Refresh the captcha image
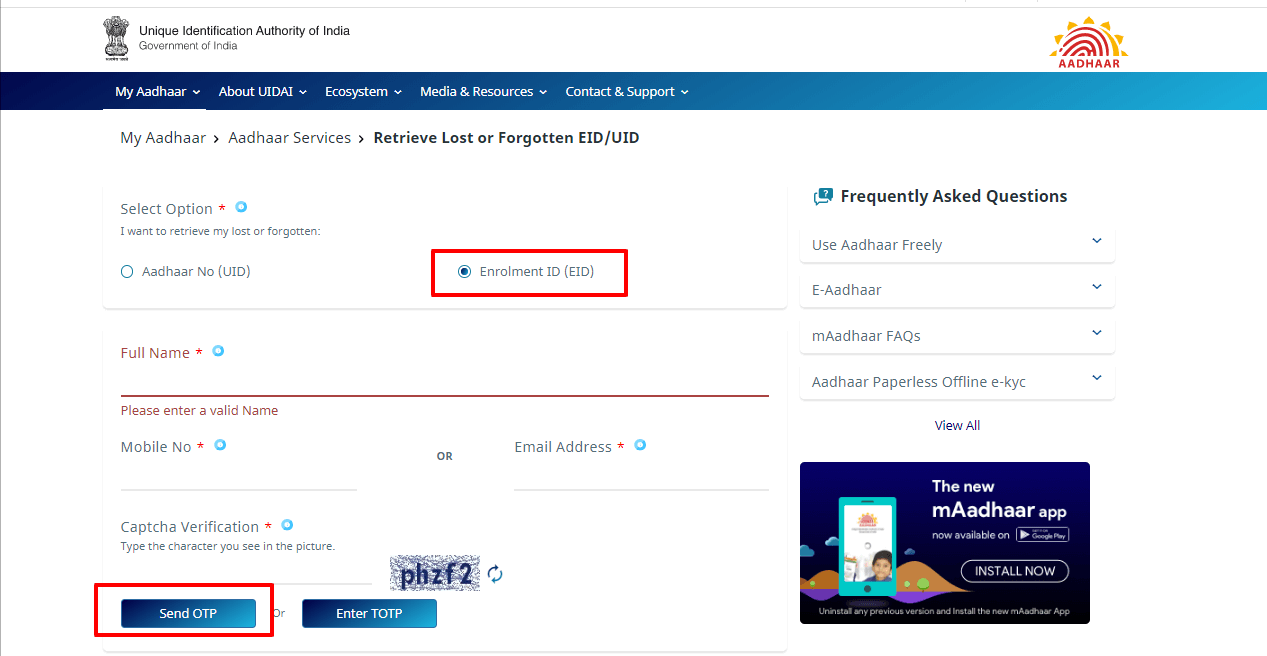 point(494,574)
